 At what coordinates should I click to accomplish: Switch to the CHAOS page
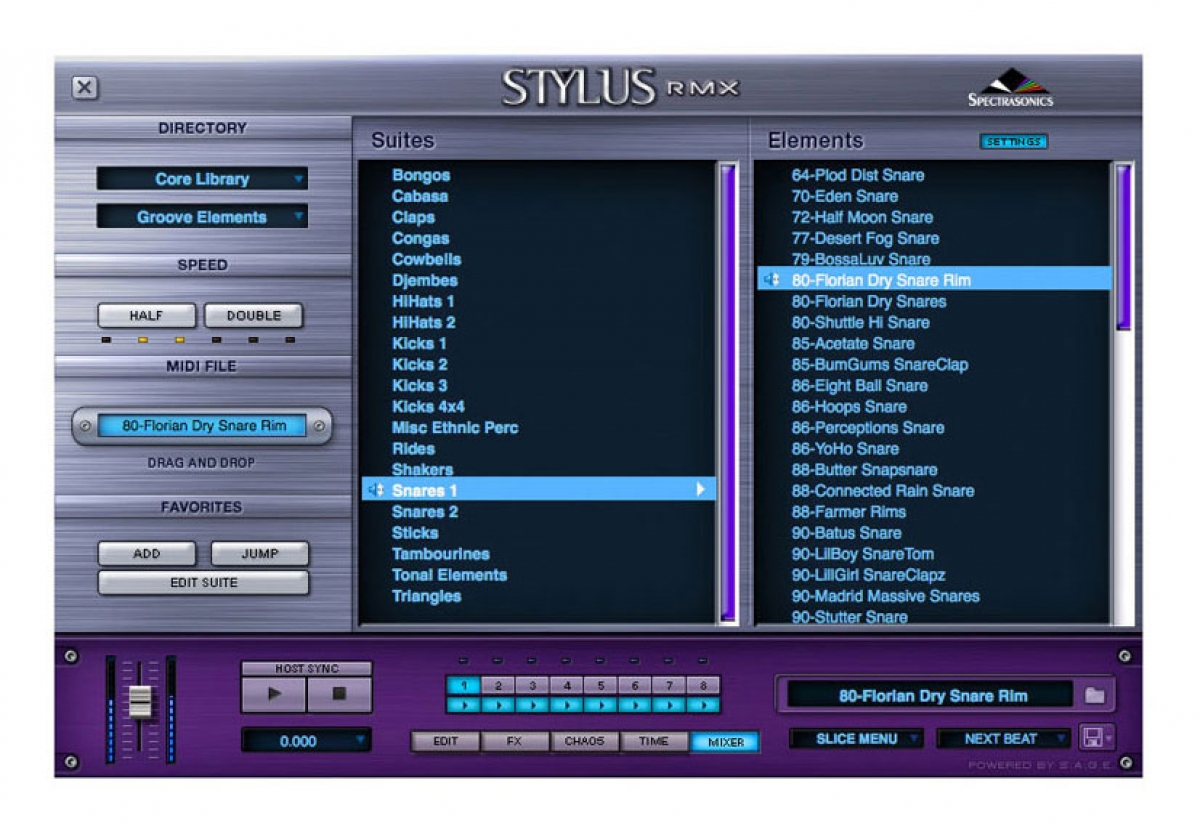point(585,742)
